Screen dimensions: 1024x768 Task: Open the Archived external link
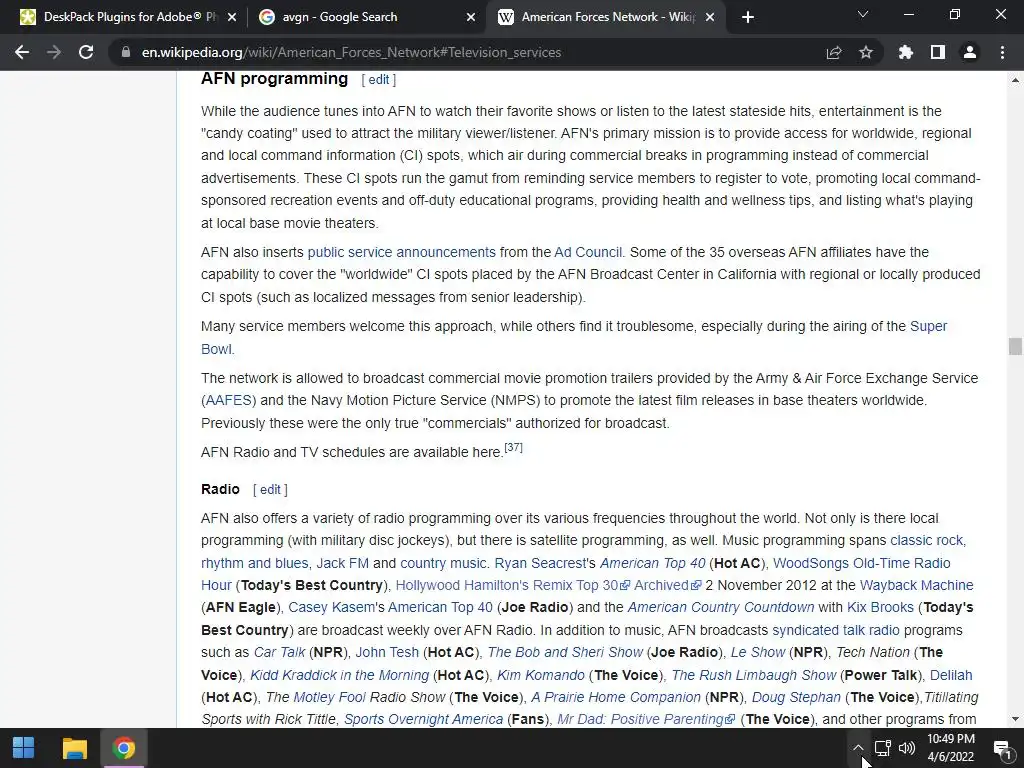coord(667,585)
